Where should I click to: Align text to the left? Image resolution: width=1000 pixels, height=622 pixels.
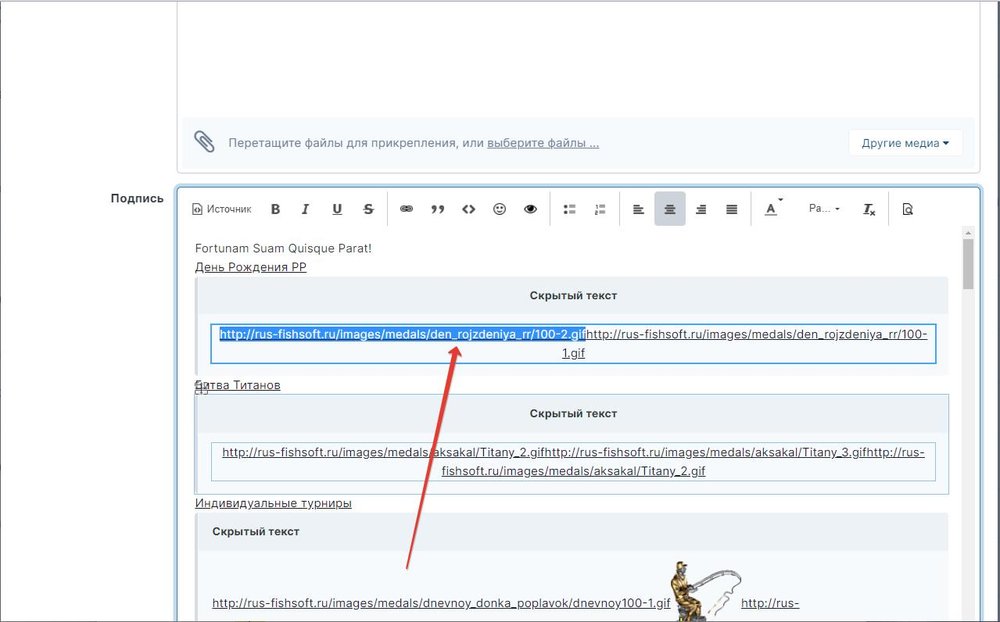pos(639,209)
